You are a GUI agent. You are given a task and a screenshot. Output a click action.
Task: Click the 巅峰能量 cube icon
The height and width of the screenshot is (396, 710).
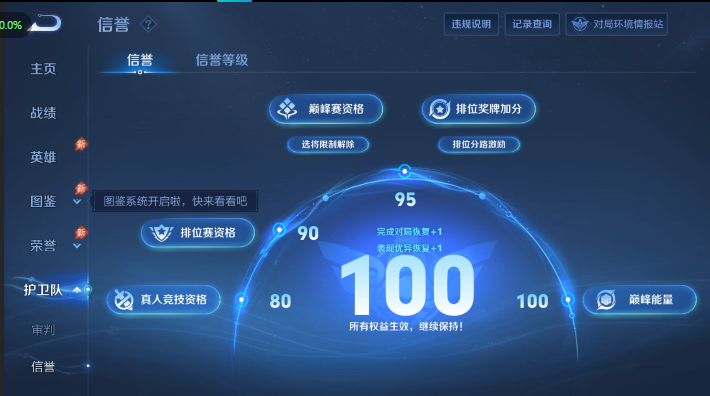click(605, 300)
